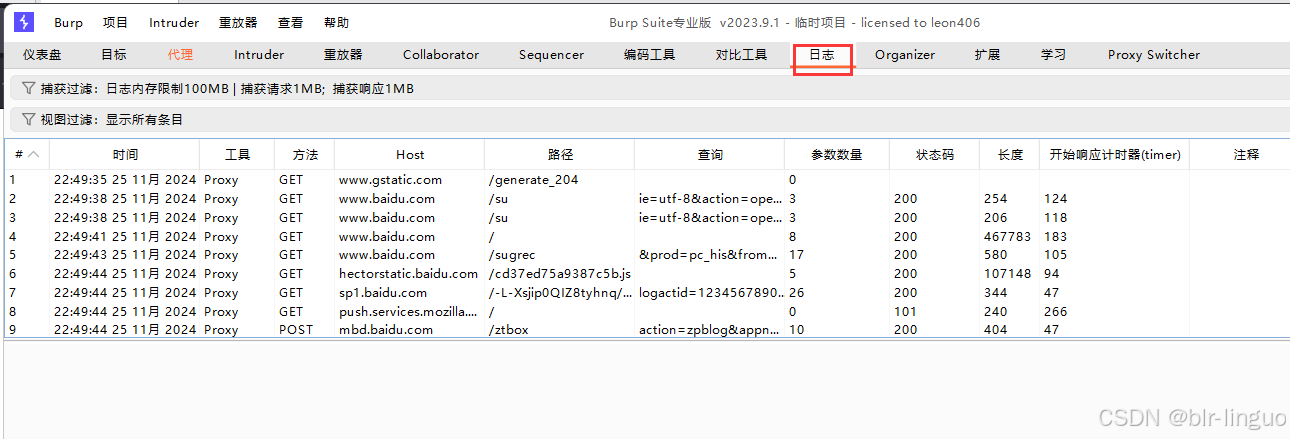The height and width of the screenshot is (439, 1290).
Task: Sort by 开始响应计时器(timer) column header
Action: pyautogui.click(x=1115, y=155)
